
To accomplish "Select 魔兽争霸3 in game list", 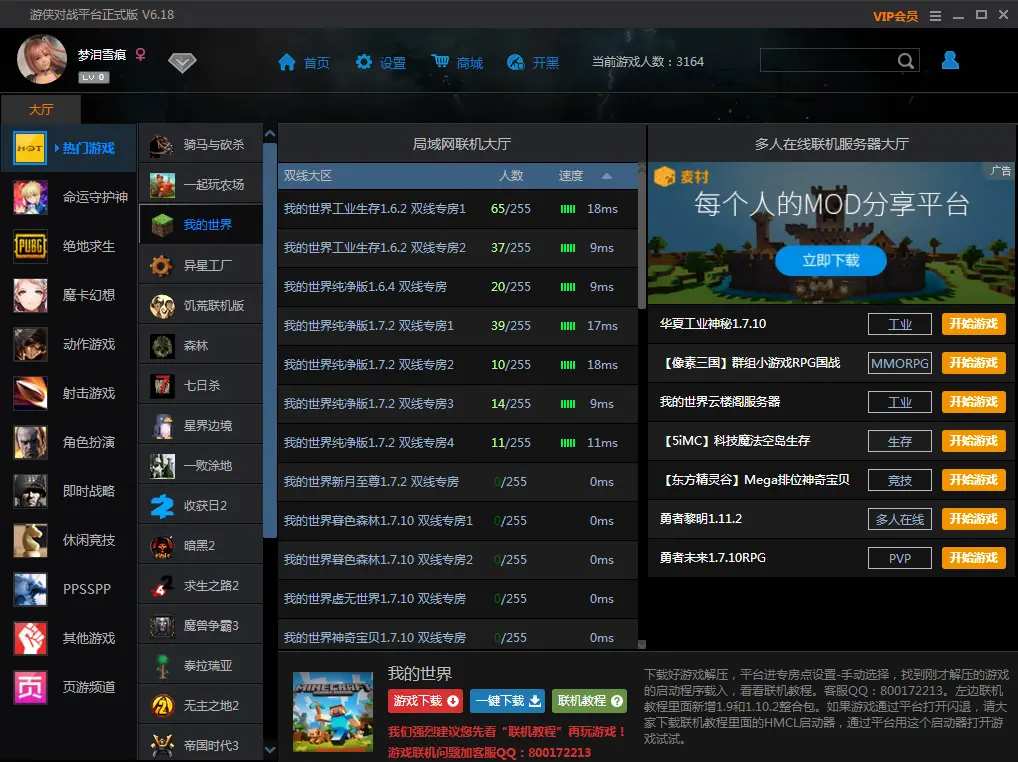I will click(201, 626).
